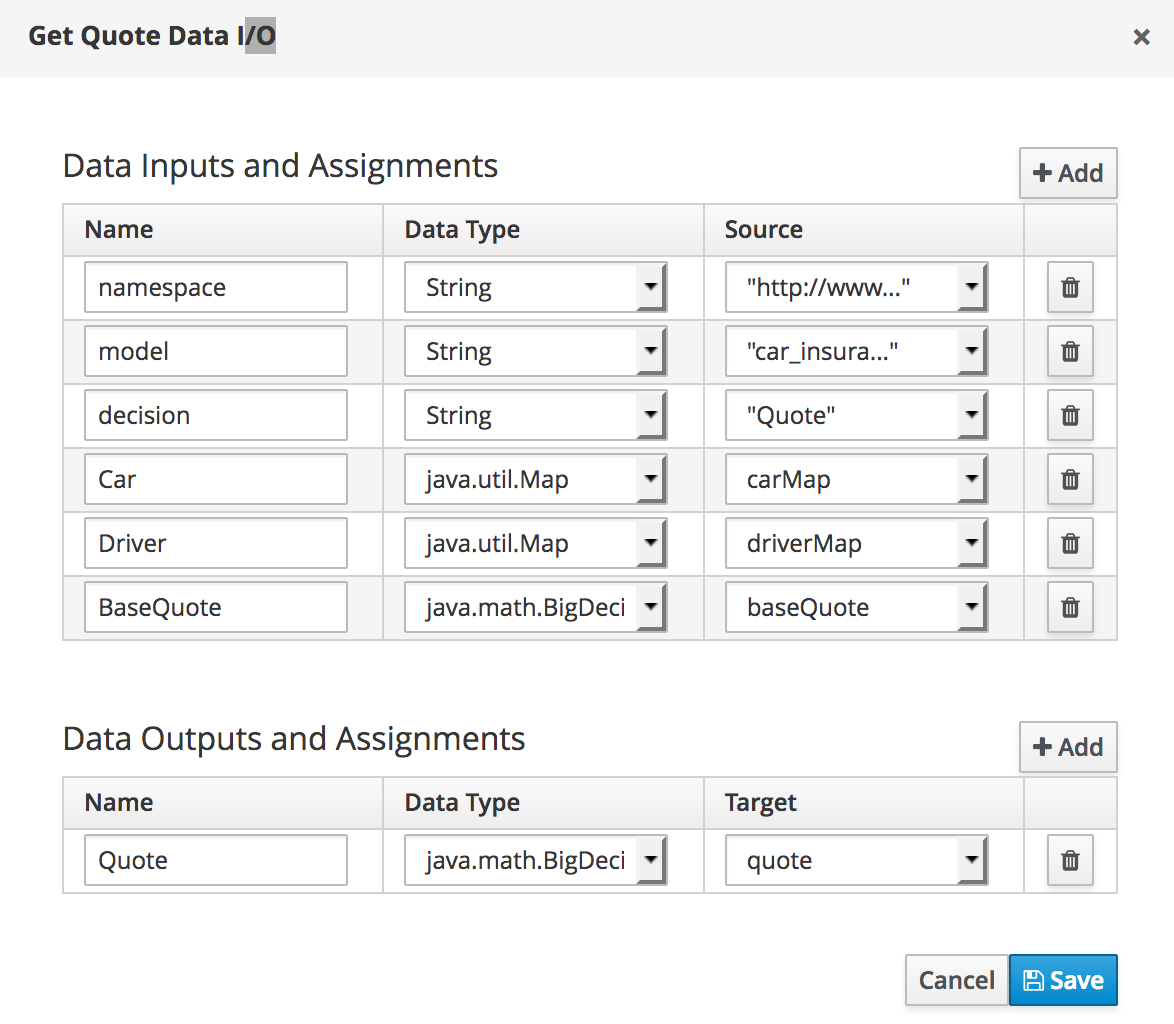Click the Save button with disk icon

pos(1063,980)
